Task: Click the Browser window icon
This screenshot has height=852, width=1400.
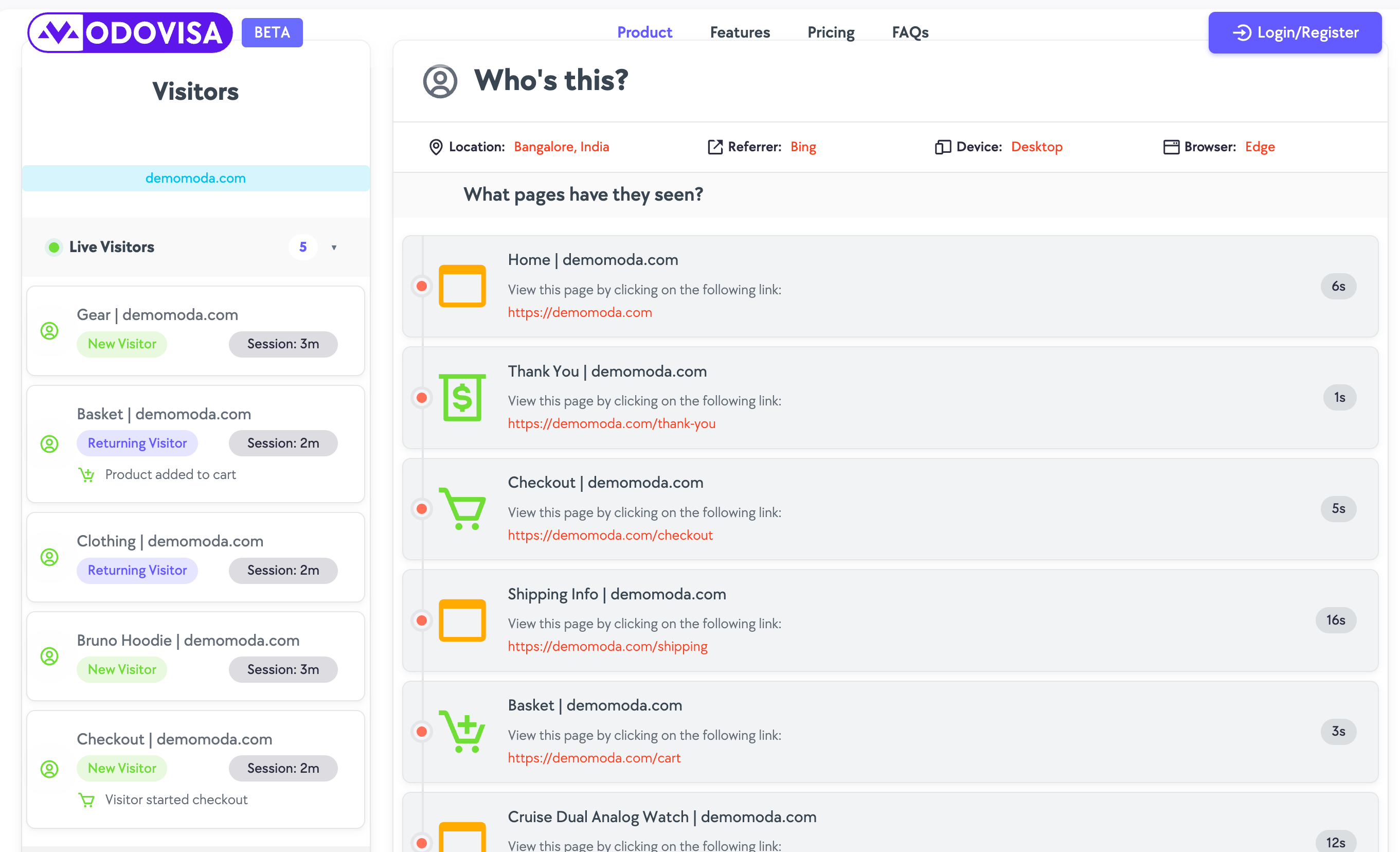Action: 1171,147
